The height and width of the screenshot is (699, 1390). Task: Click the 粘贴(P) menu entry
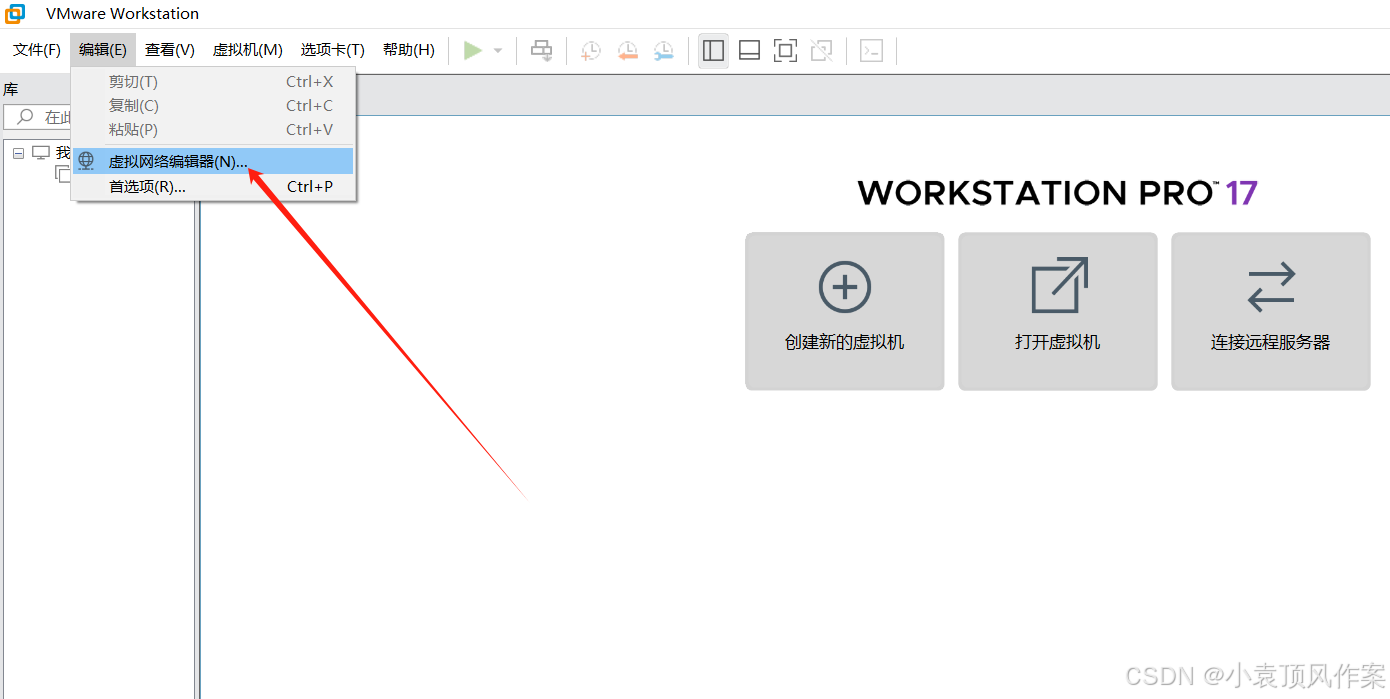(213, 130)
